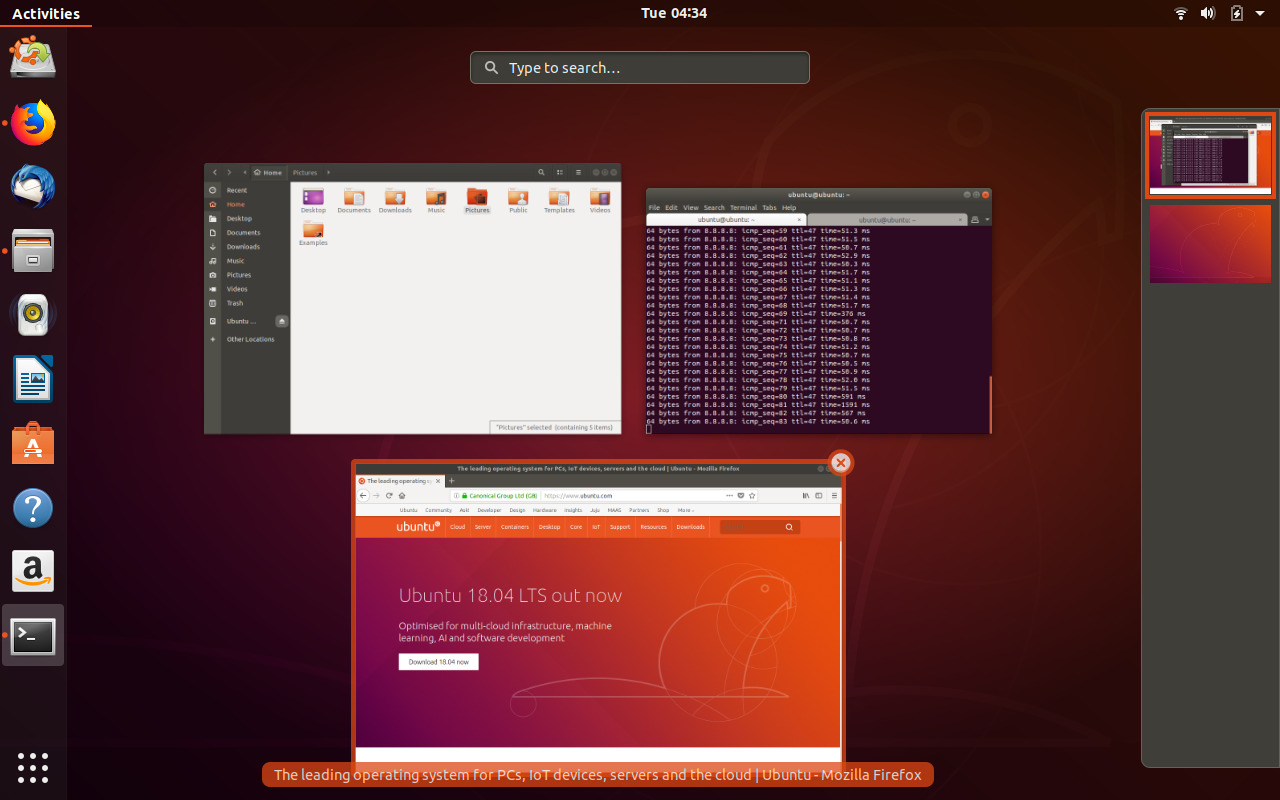Viewport: 1280px width, 800px height.
Task: Click the Cloud link in the Ubuntu site navigation
Action: click(x=457, y=527)
